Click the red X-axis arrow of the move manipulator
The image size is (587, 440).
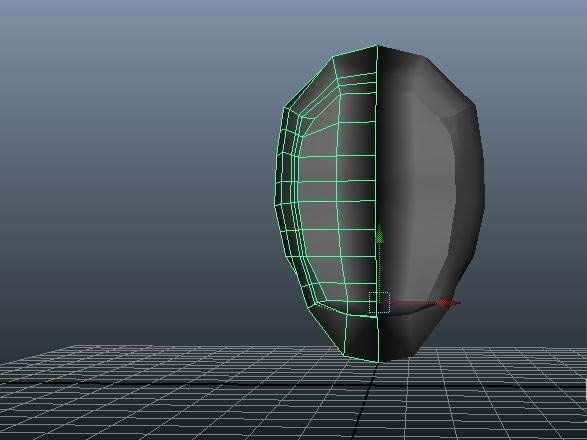(449, 303)
